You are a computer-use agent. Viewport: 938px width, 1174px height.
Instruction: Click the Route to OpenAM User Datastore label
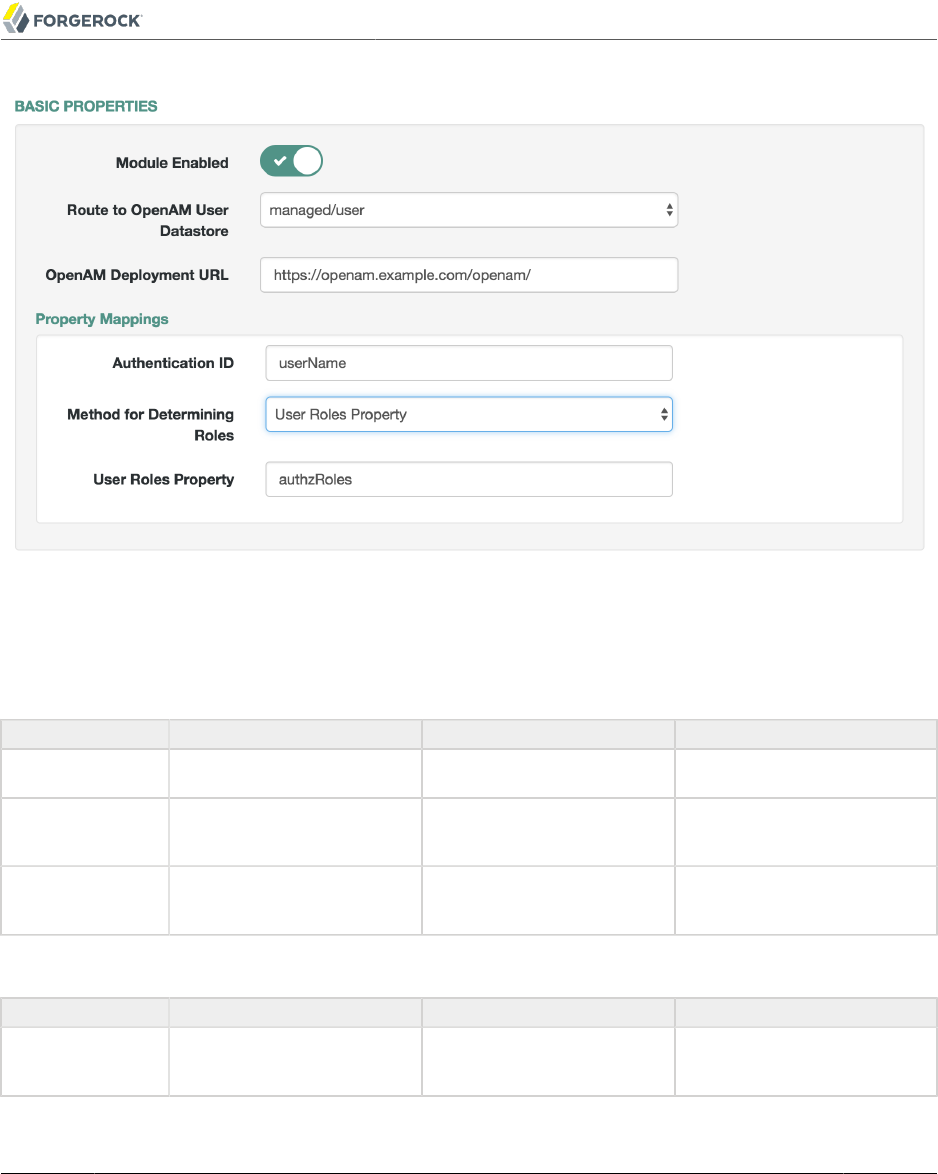point(148,220)
